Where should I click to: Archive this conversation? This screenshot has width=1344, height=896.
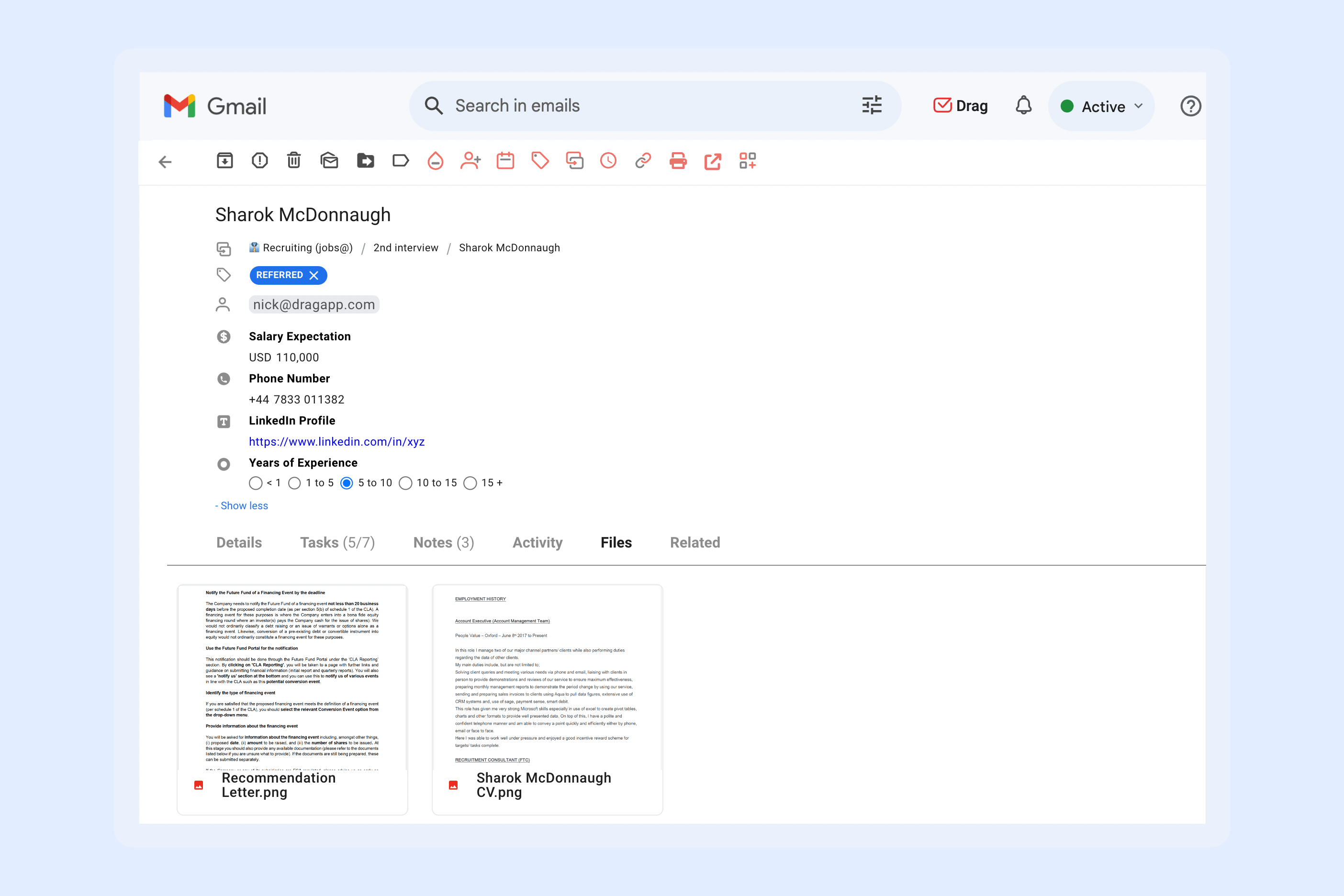coord(224,160)
